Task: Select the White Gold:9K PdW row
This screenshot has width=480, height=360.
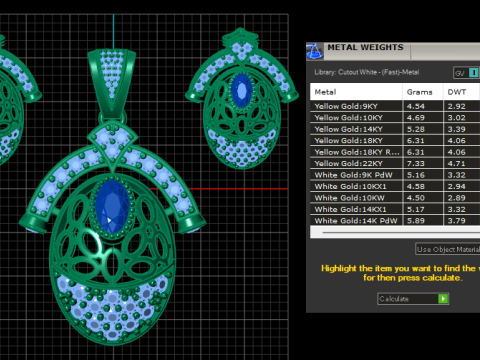Action: [395, 175]
